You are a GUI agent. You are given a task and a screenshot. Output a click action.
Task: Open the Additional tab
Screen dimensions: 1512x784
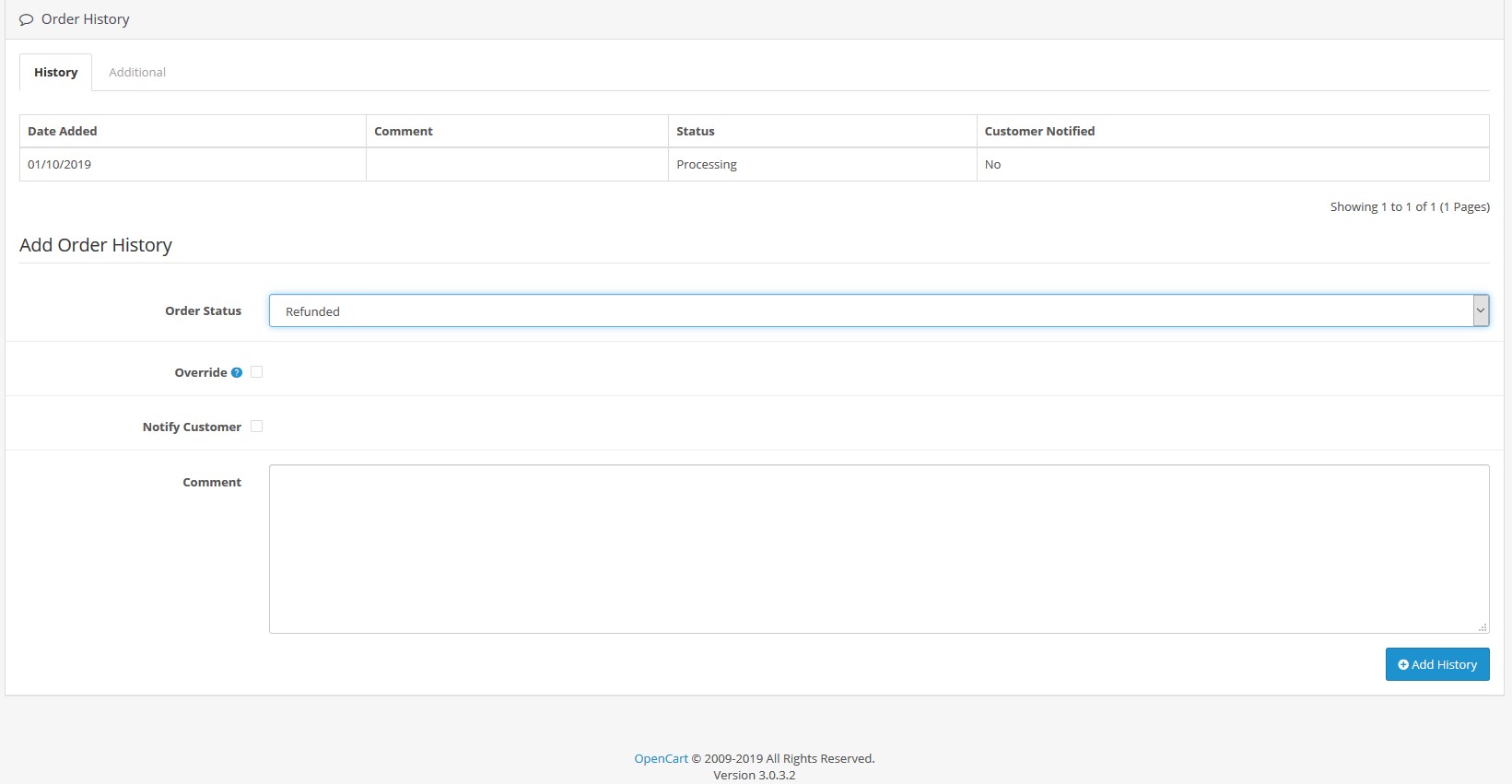pyautogui.click(x=137, y=73)
